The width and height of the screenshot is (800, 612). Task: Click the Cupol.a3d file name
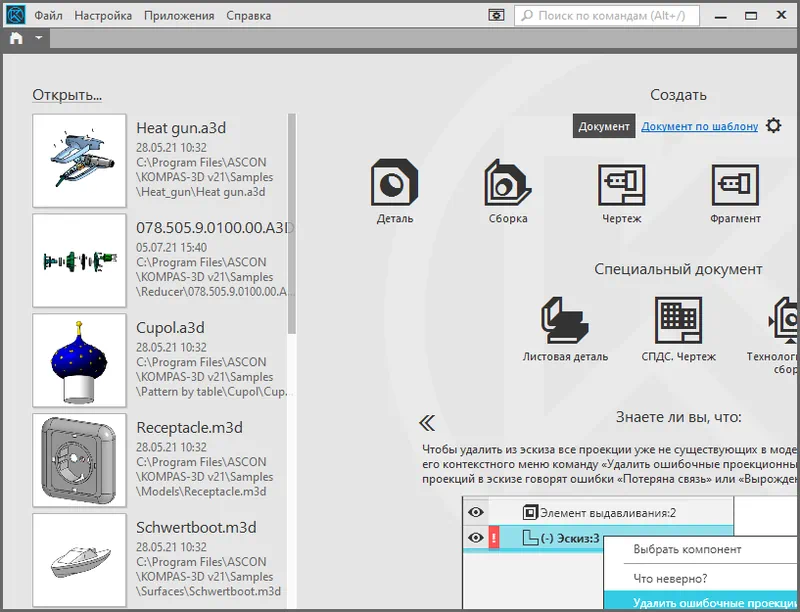[x=170, y=328]
